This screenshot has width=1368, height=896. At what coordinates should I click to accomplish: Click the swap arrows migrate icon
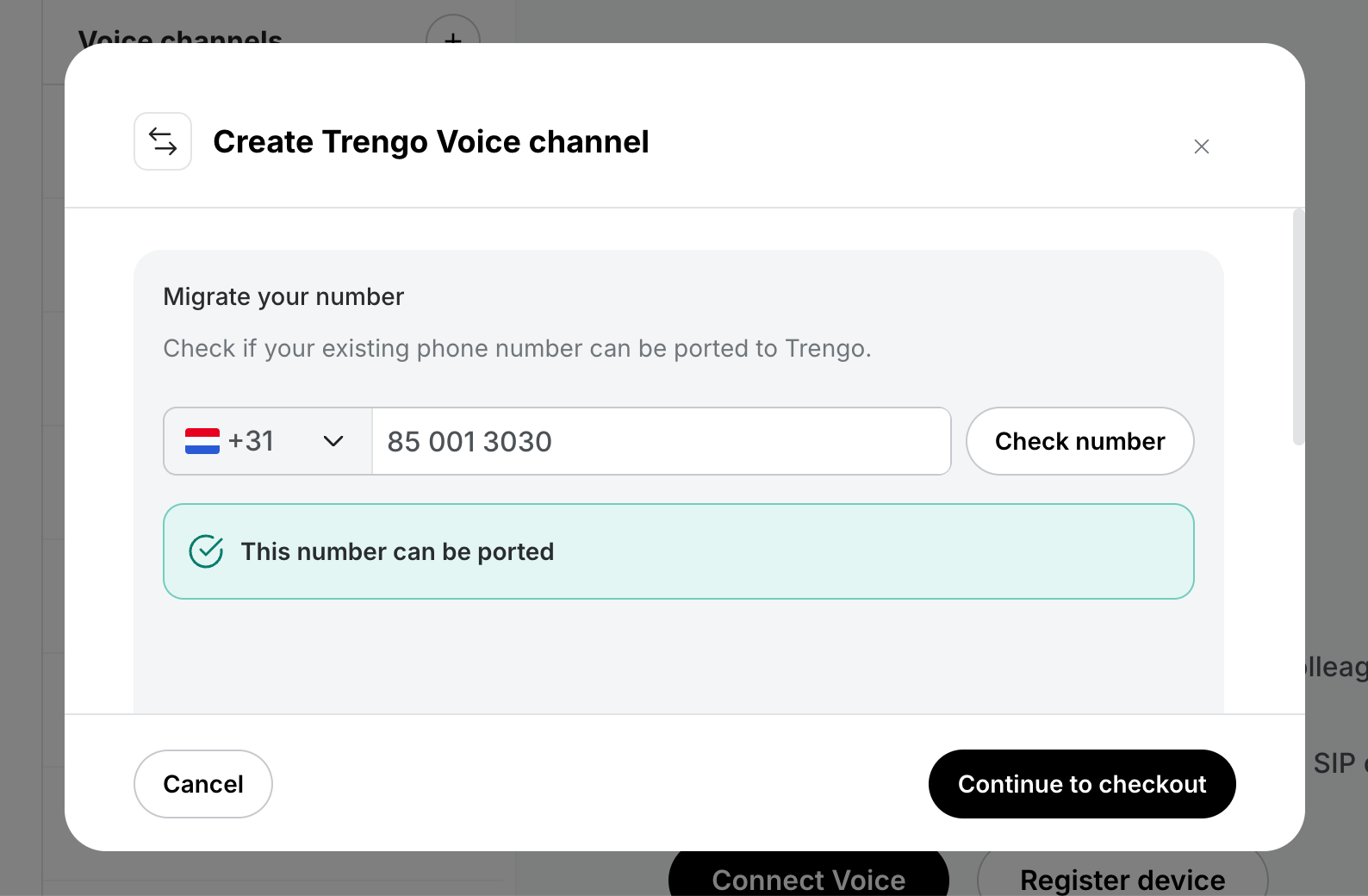pos(163,141)
